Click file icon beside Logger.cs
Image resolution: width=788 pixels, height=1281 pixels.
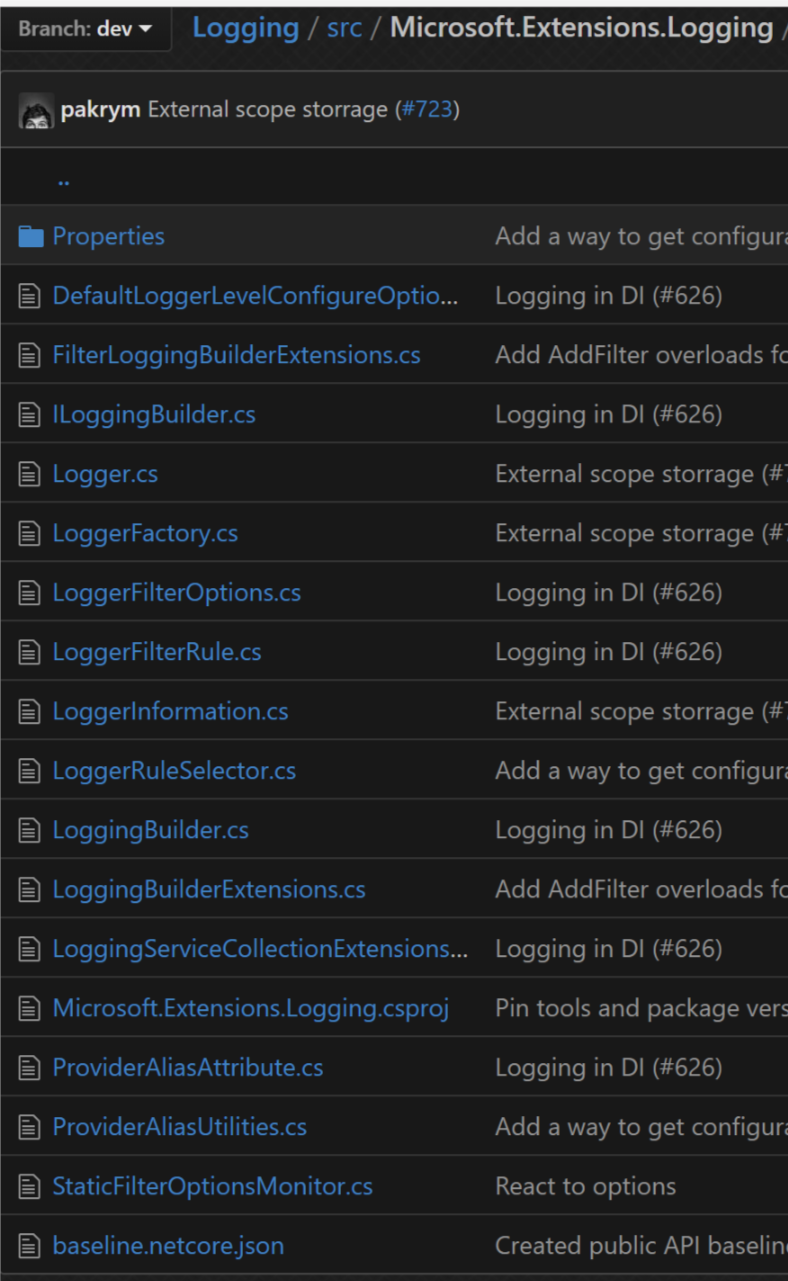tap(31, 474)
